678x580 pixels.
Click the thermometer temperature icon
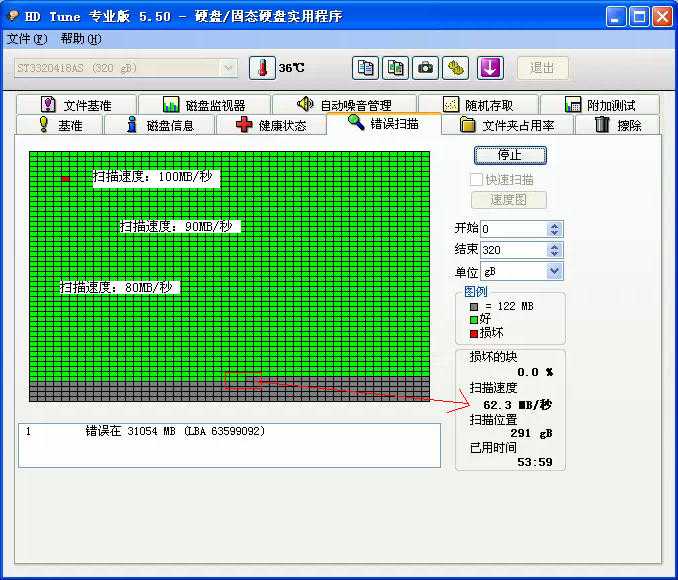click(x=262, y=68)
